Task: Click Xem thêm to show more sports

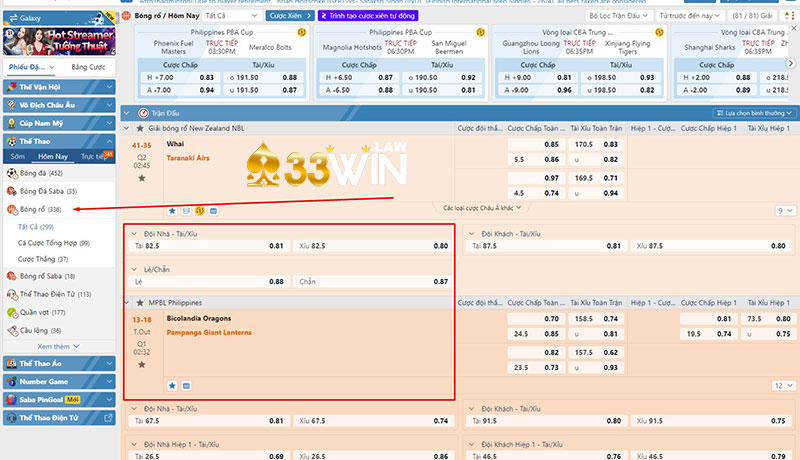Action: (55, 346)
